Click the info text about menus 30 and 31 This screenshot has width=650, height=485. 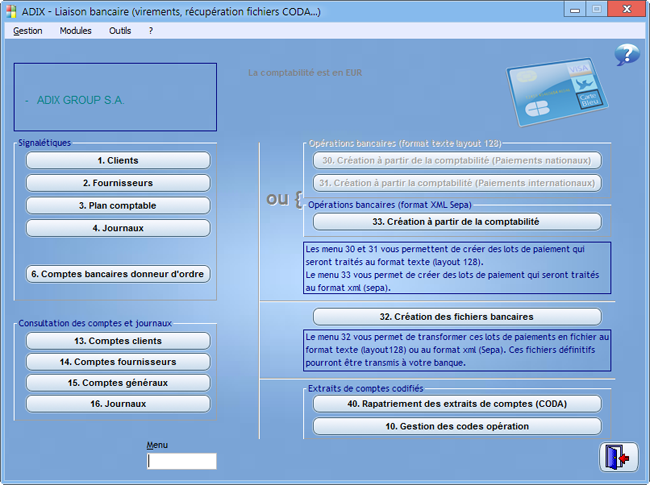coord(457,268)
